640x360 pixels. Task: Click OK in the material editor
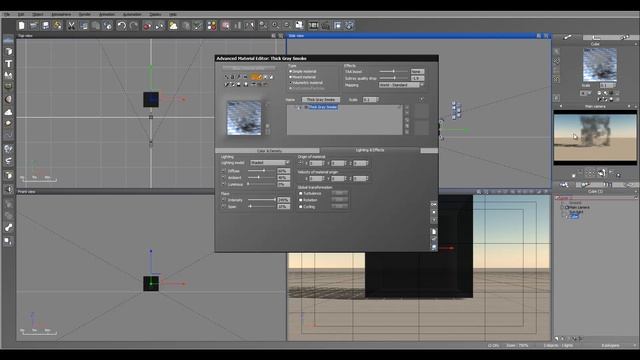(433, 204)
